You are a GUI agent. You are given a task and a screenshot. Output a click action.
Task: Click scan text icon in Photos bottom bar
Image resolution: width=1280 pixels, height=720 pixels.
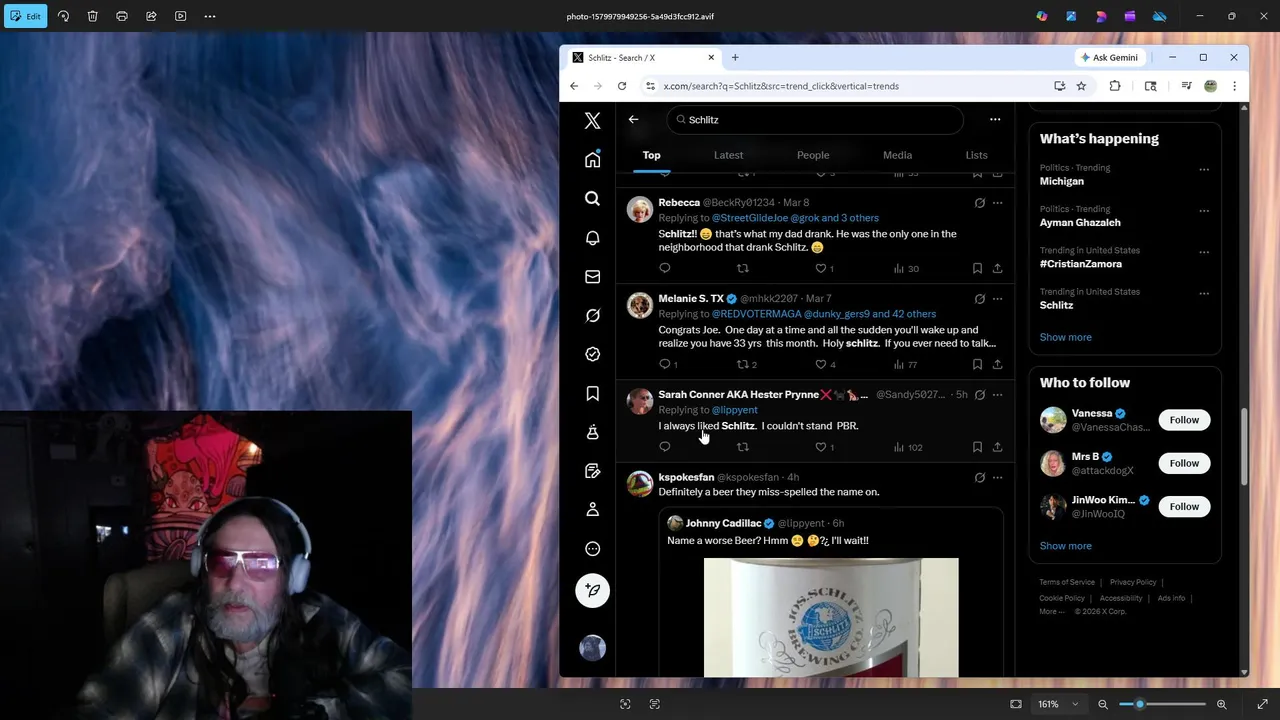[655, 704]
